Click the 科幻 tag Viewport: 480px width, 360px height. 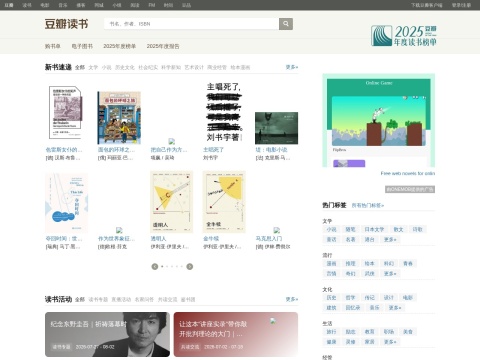pos(389,263)
